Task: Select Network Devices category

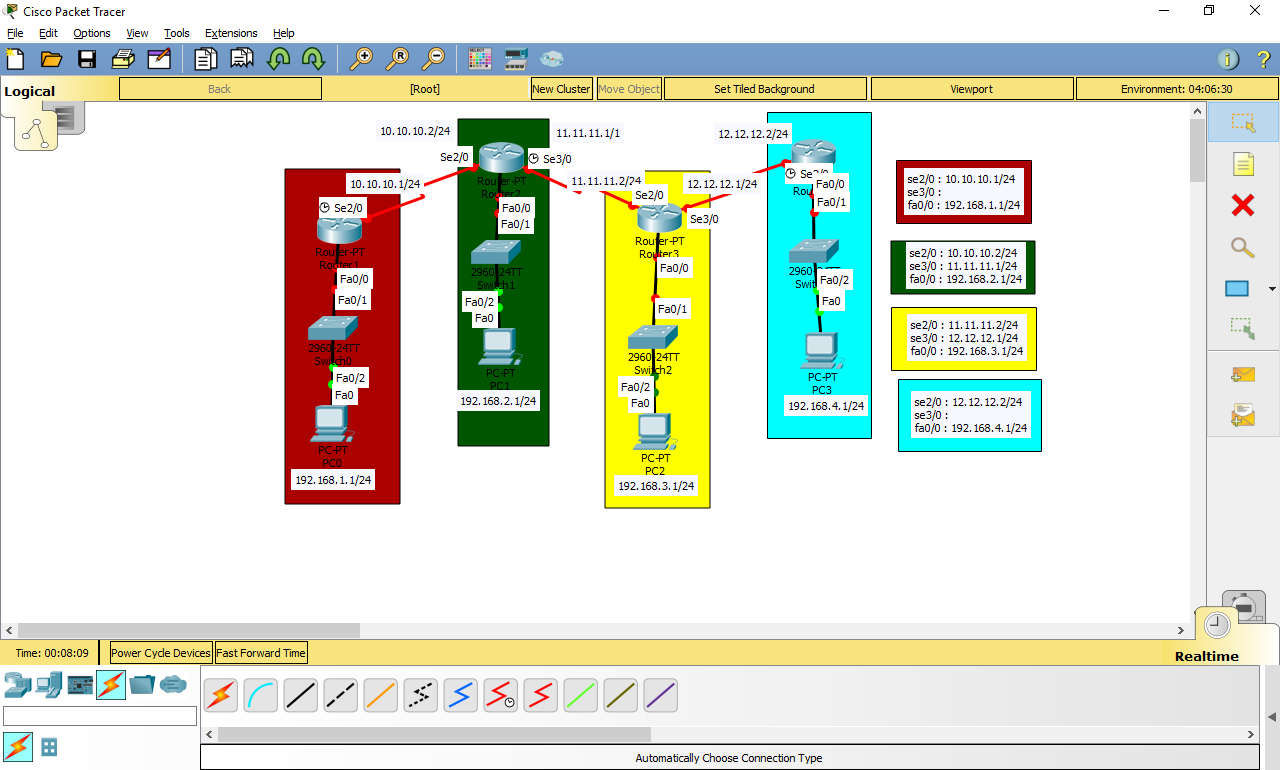Action: 17,685
